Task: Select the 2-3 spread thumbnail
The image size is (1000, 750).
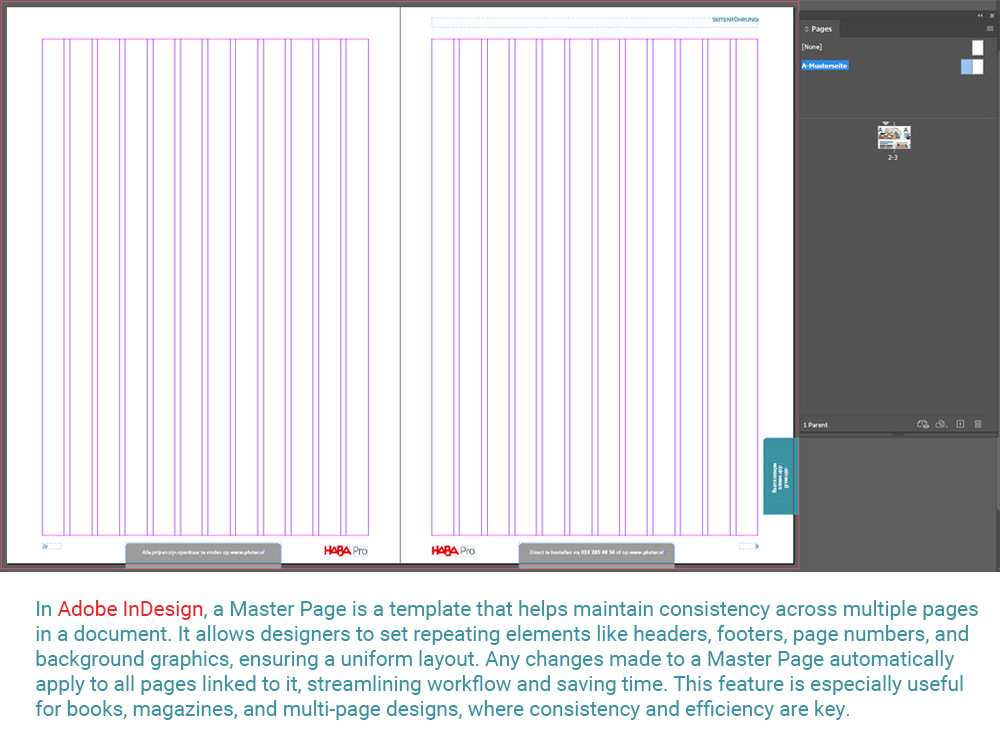Action: [x=893, y=137]
